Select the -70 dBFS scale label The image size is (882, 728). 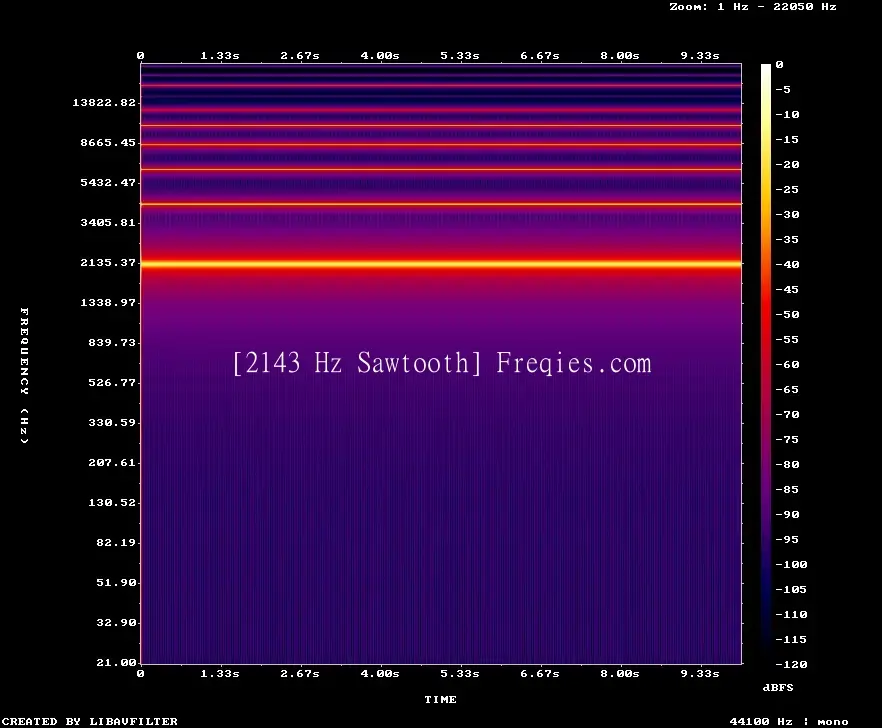787,415
